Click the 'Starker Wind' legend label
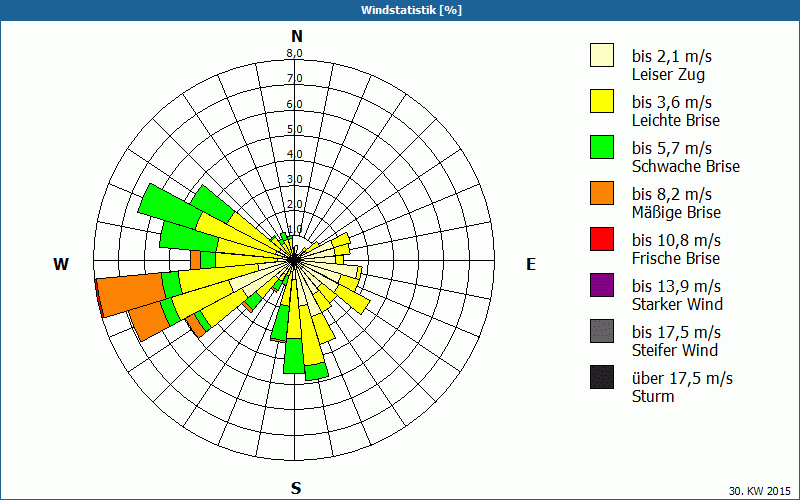This screenshot has width=800, height=500. [x=678, y=304]
